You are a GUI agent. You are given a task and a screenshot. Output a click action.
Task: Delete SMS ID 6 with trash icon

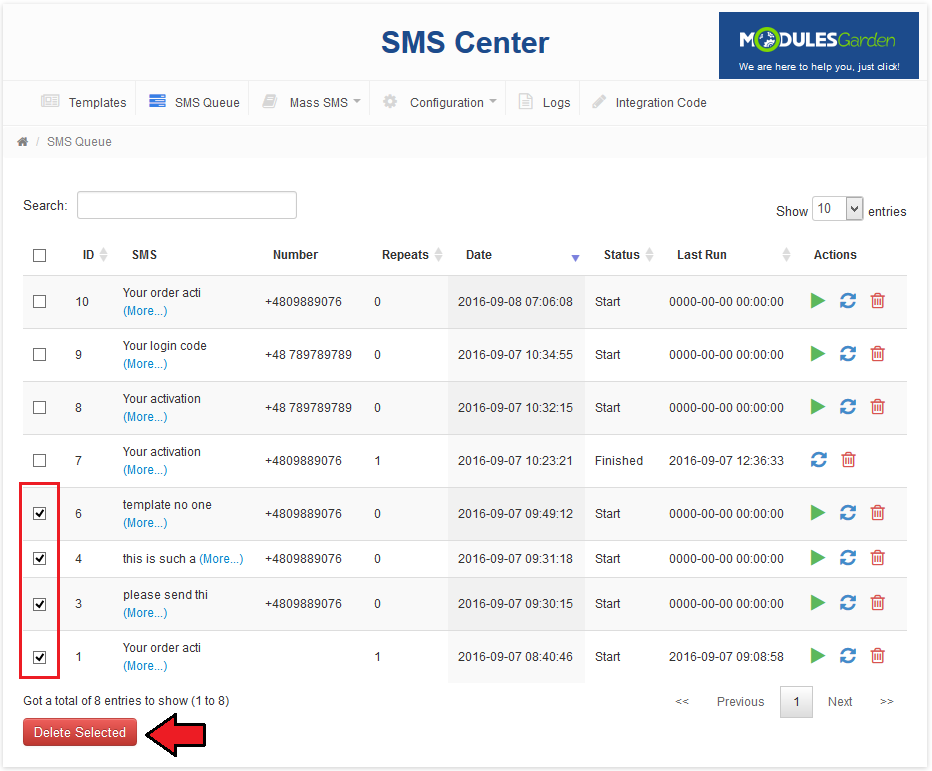tap(877, 512)
